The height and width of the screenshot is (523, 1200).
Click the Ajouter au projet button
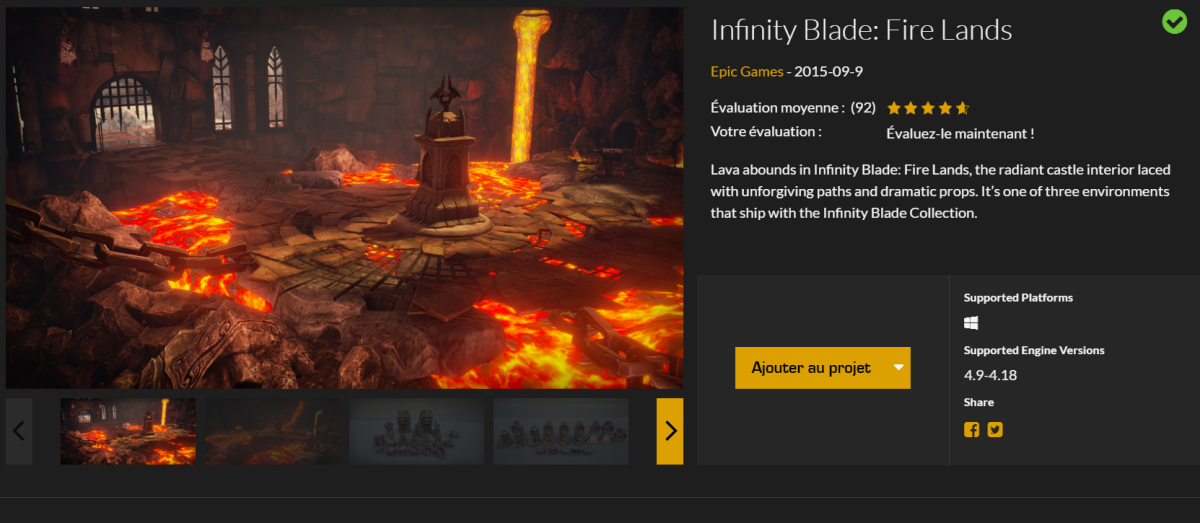(x=811, y=368)
